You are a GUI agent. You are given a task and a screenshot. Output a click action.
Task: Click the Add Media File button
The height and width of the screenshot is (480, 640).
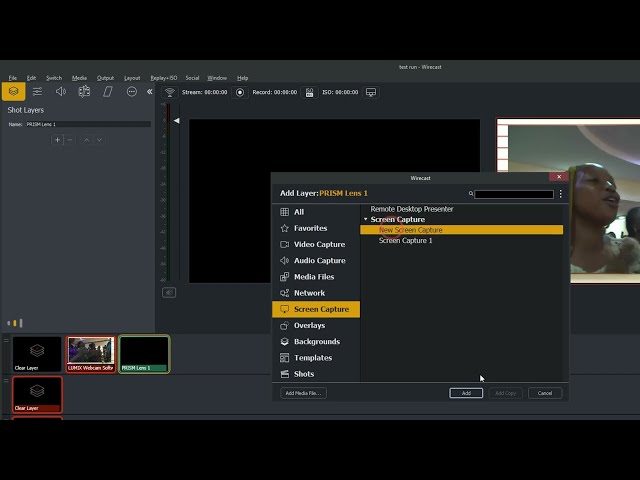click(x=303, y=393)
